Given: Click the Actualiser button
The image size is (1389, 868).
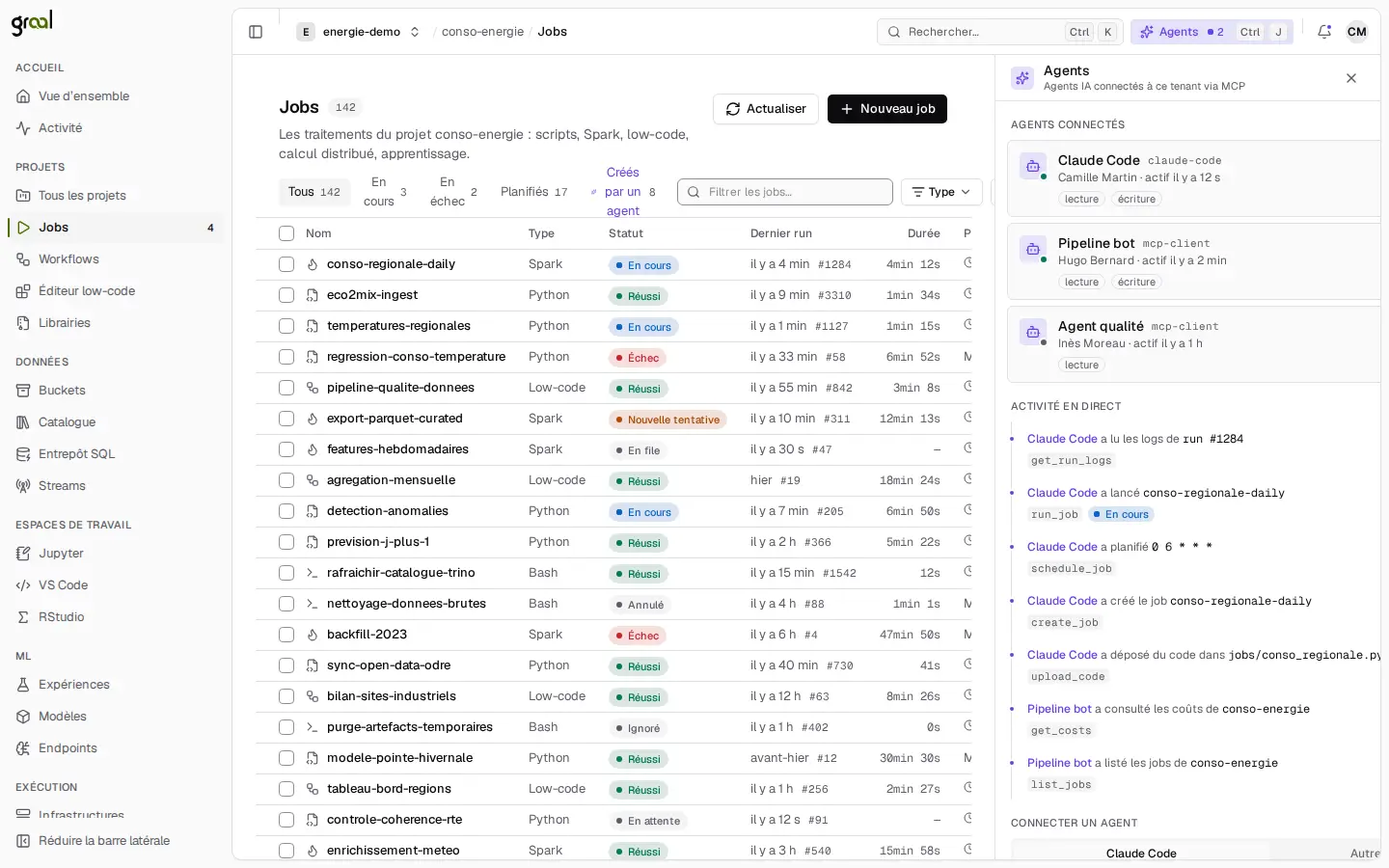Looking at the screenshot, I should pyautogui.click(x=766, y=109).
